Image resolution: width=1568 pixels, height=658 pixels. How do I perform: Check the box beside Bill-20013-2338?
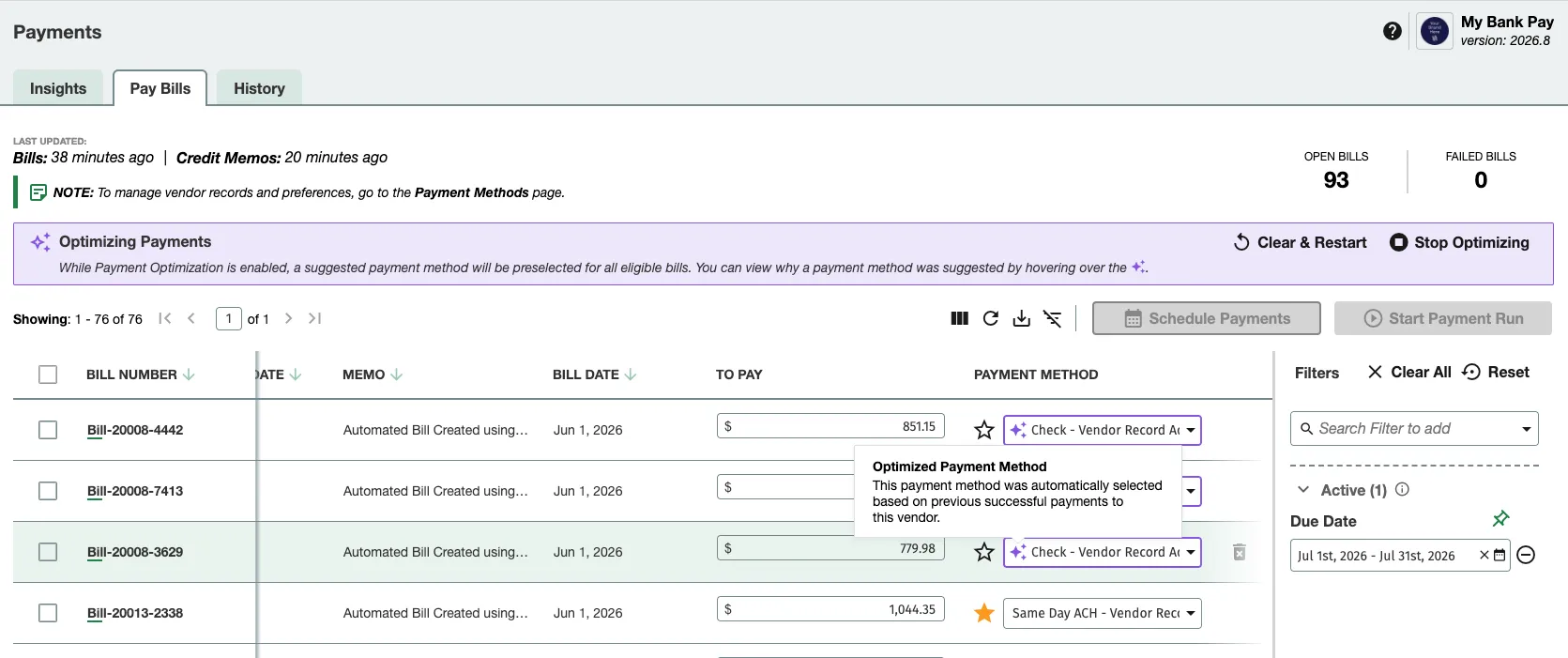pyautogui.click(x=48, y=613)
